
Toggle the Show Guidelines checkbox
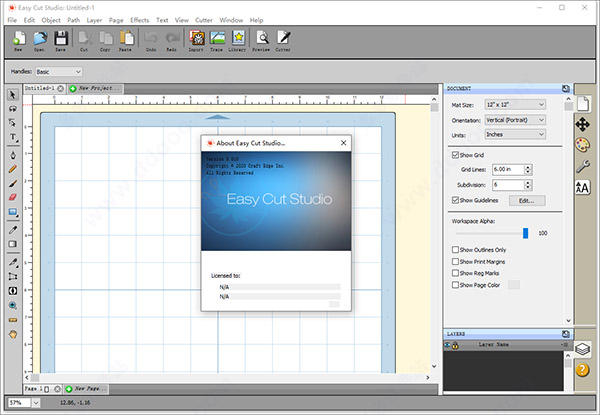point(455,201)
